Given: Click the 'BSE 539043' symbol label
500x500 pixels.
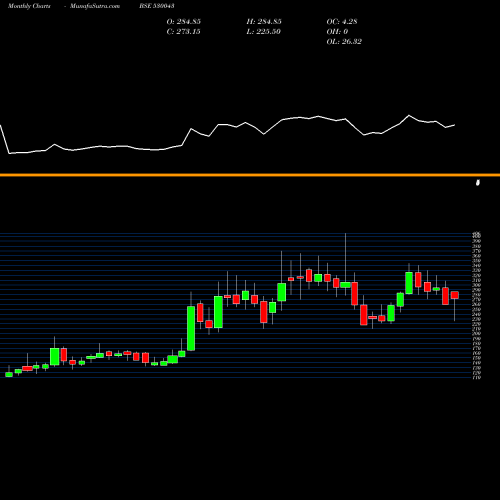Looking at the screenshot, I should point(157,6).
